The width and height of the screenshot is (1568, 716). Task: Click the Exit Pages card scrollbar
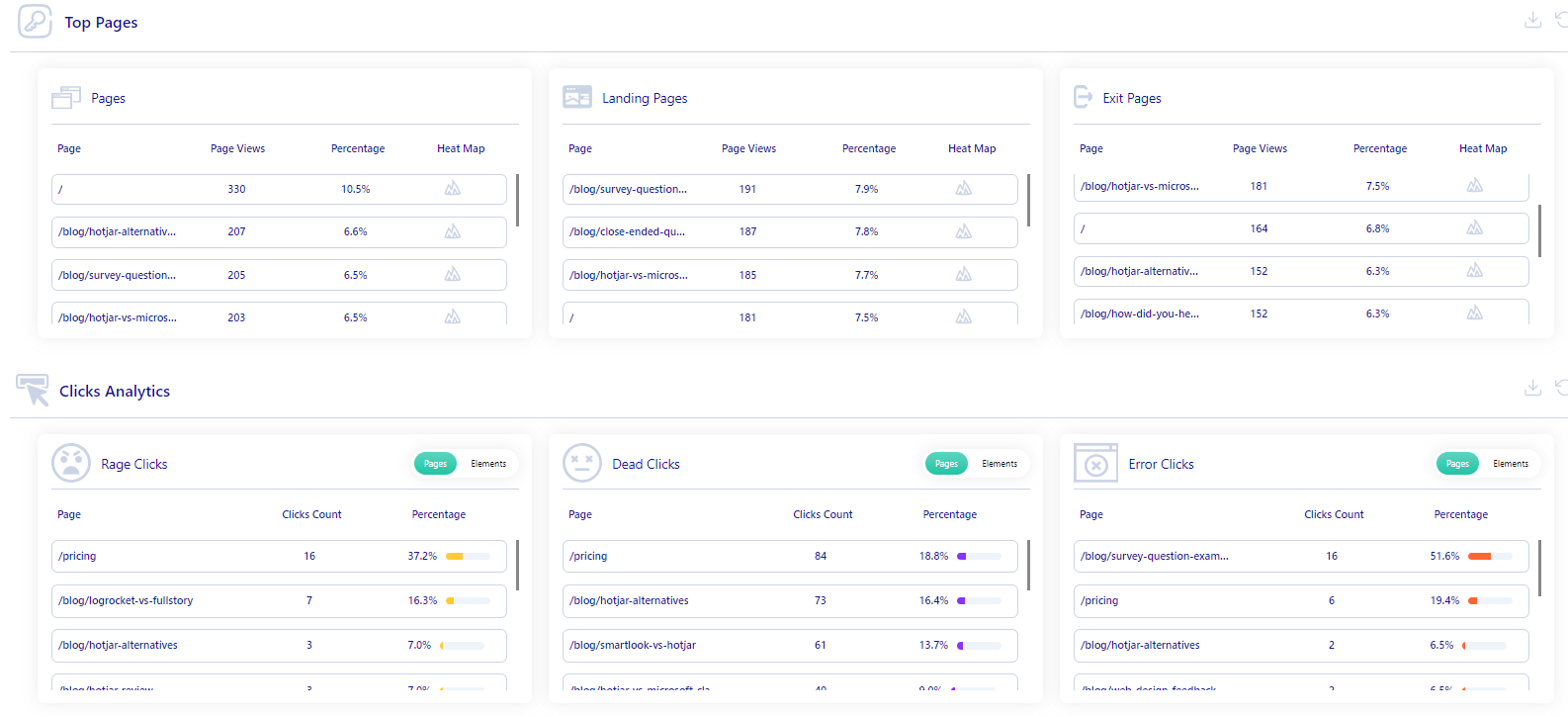pos(1539,230)
